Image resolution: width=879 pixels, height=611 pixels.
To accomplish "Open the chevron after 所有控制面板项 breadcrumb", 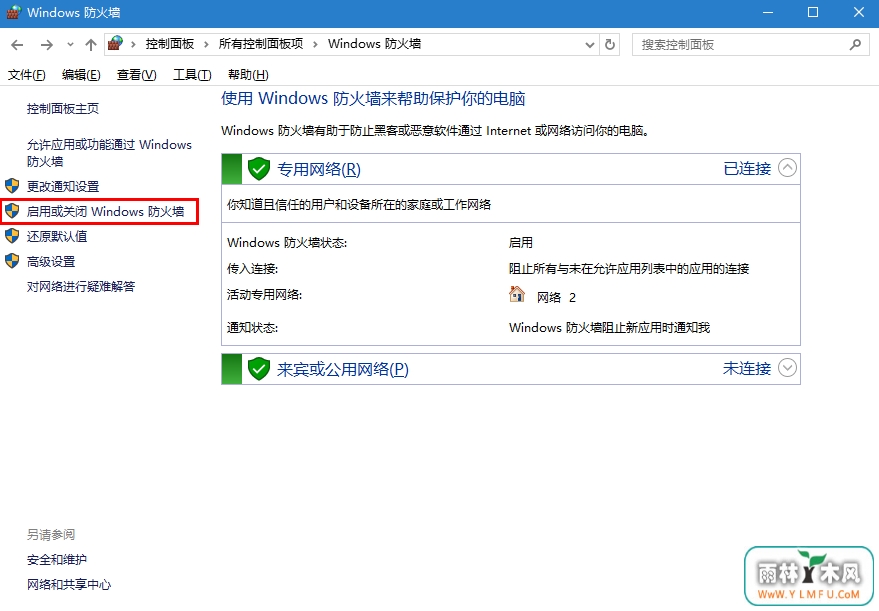I will tap(316, 44).
